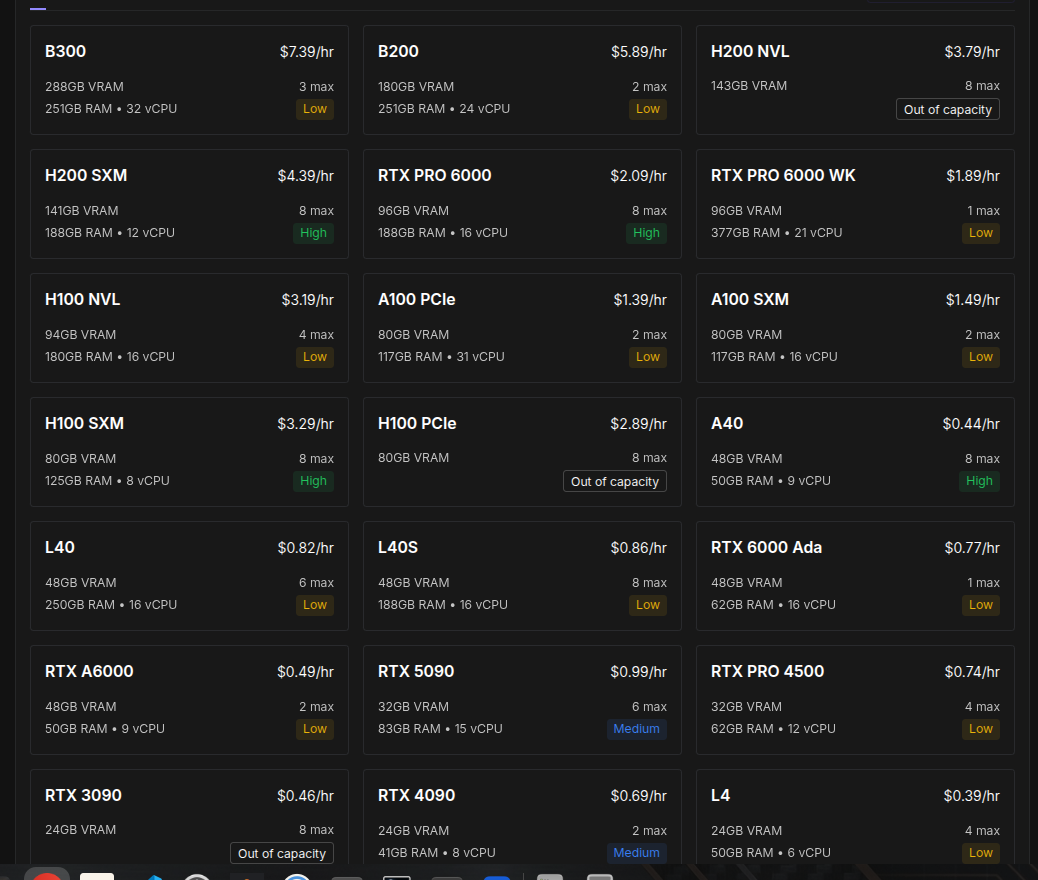Choose the L4 GPU card
This screenshot has height=880, width=1038.
coord(855,816)
